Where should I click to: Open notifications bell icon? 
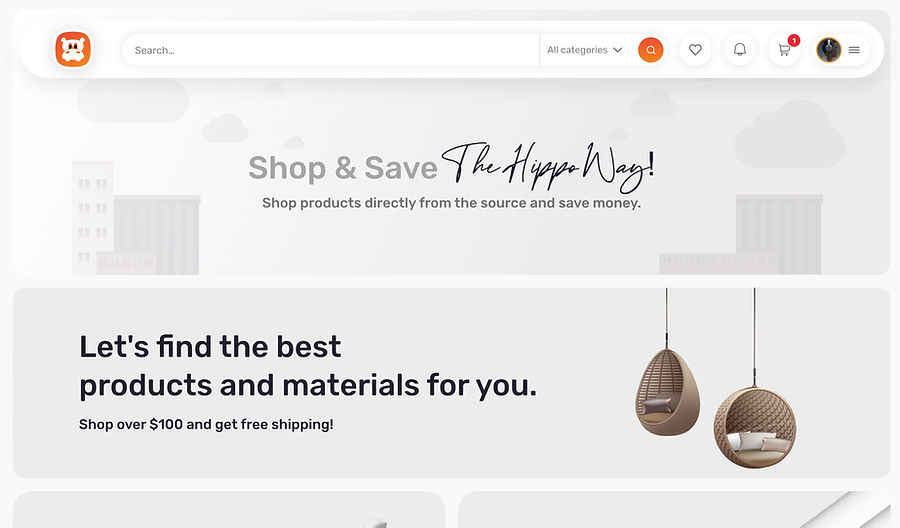pos(740,50)
